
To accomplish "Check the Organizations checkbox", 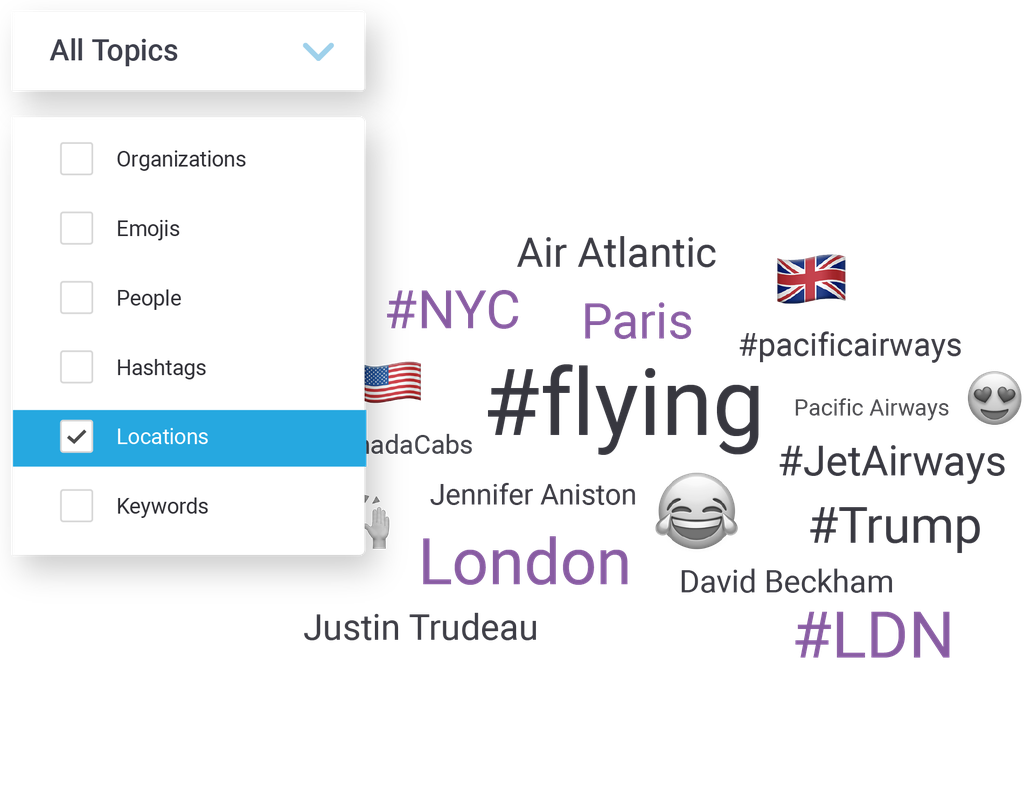I will 76,159.
